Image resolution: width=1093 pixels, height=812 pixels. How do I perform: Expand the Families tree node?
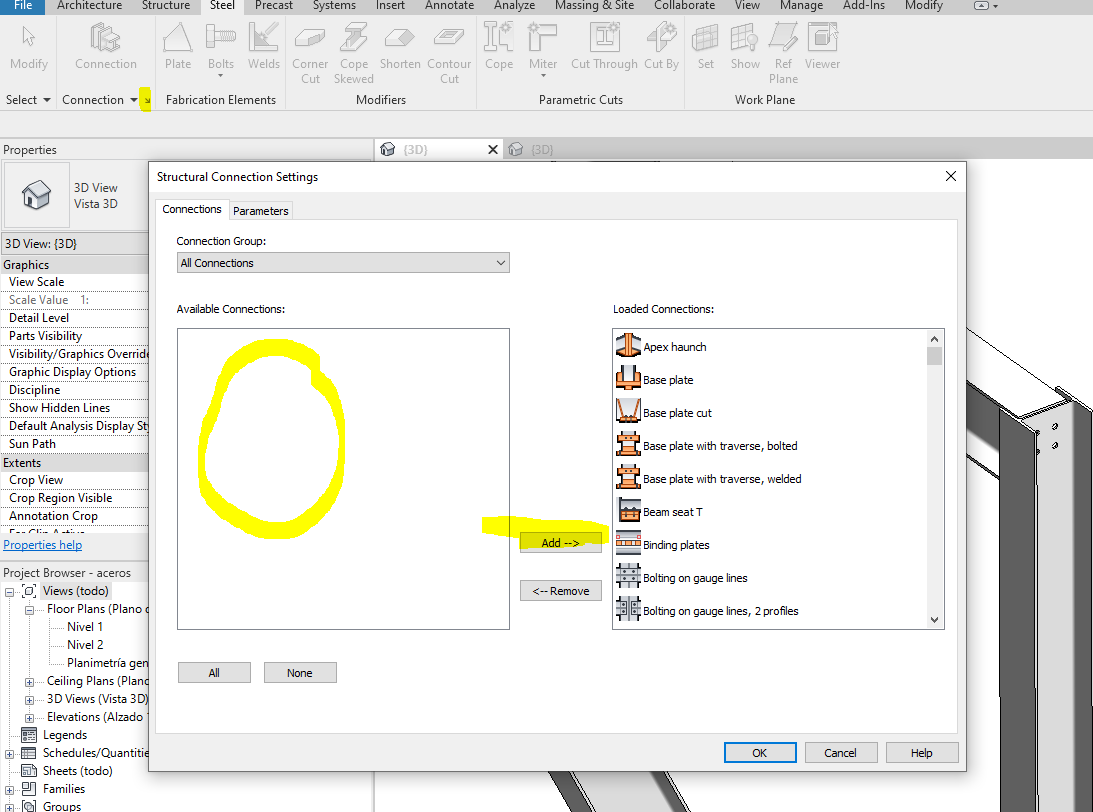click(9, 790)
